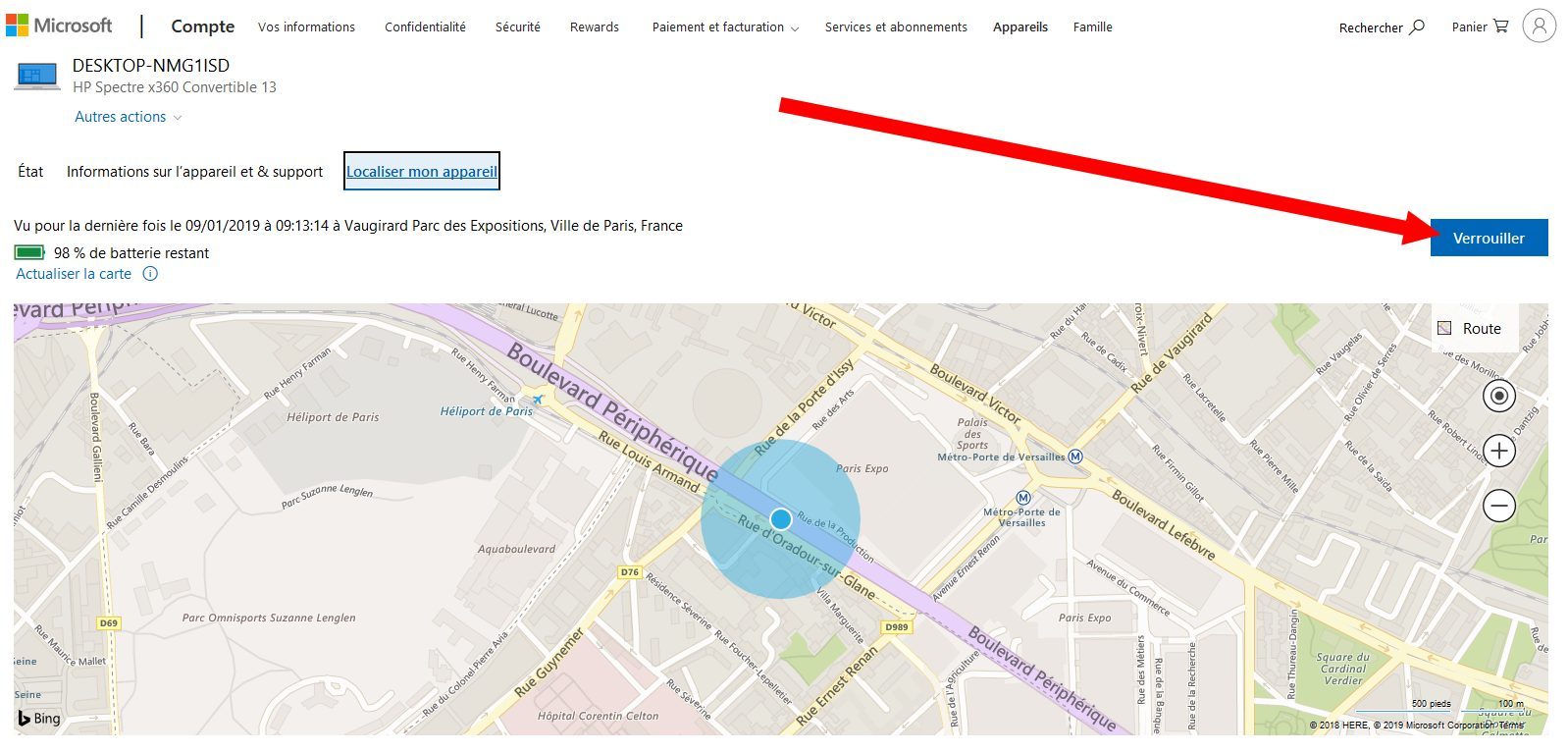Viewport: 1568px width, 753px height.
Task: Zoom out on the map
Action: point(1498,506)
